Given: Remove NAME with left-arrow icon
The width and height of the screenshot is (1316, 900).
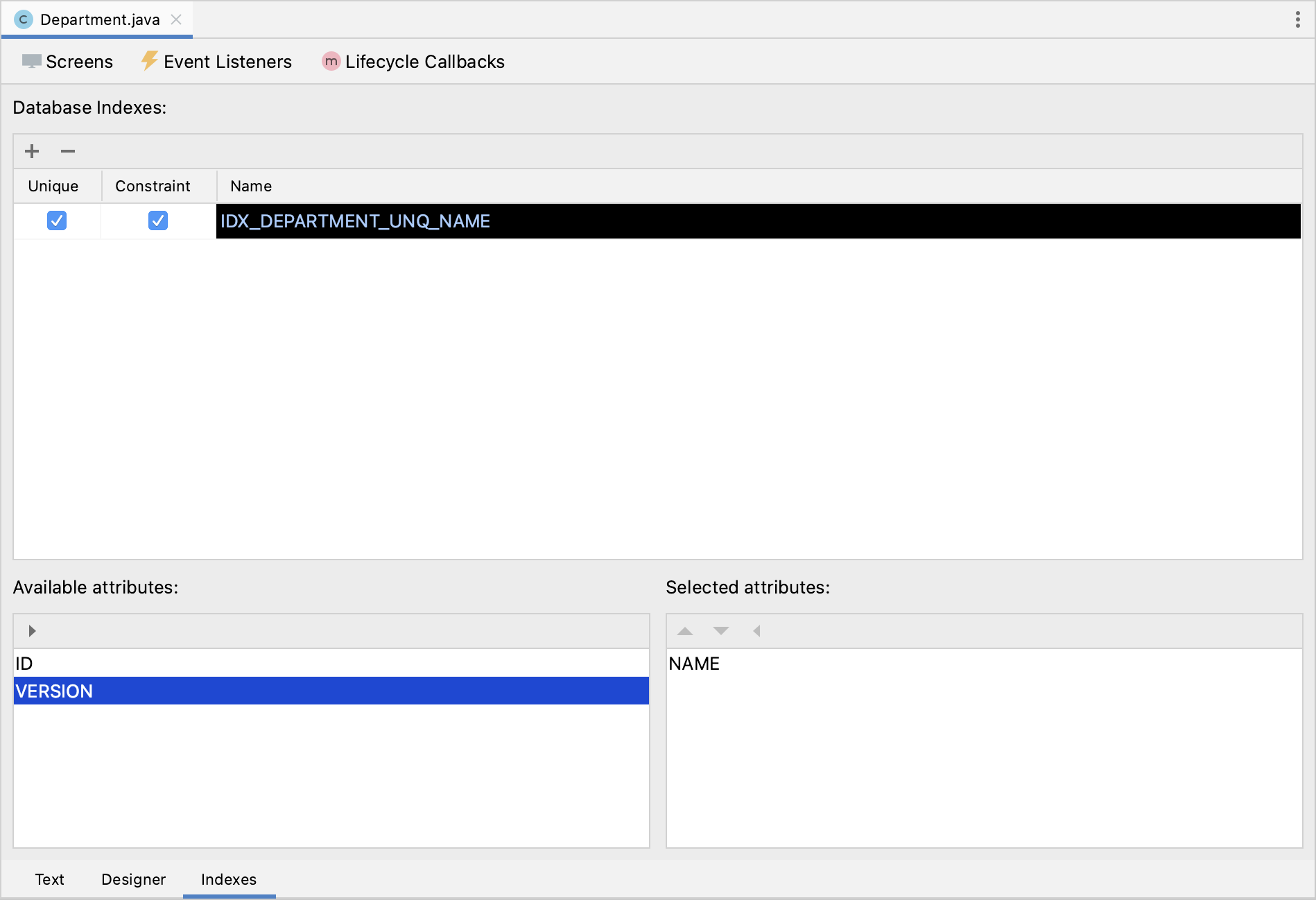Looking at the screenshot, I should tap(756, 630).
